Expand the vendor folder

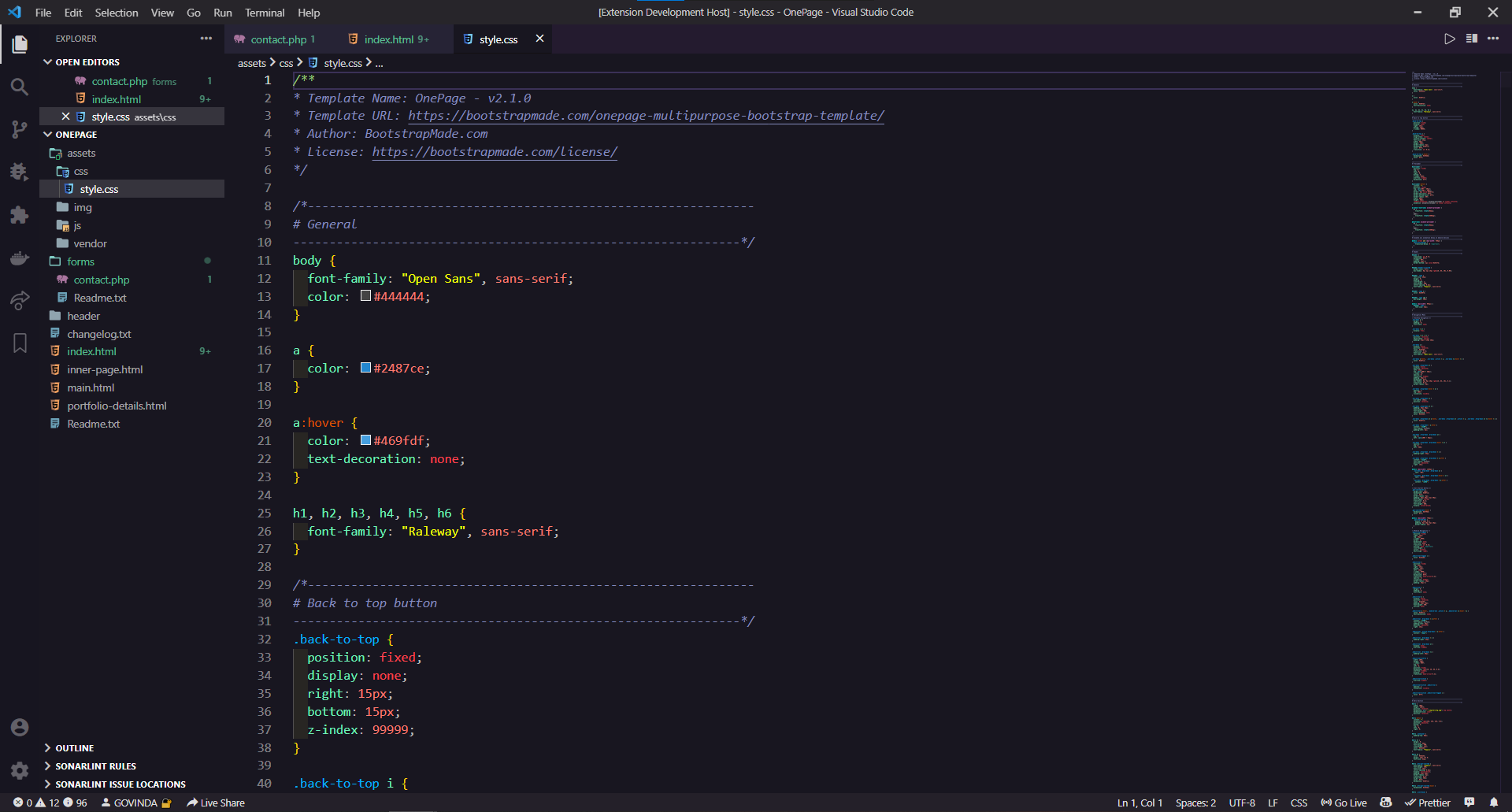pos(132,243)
